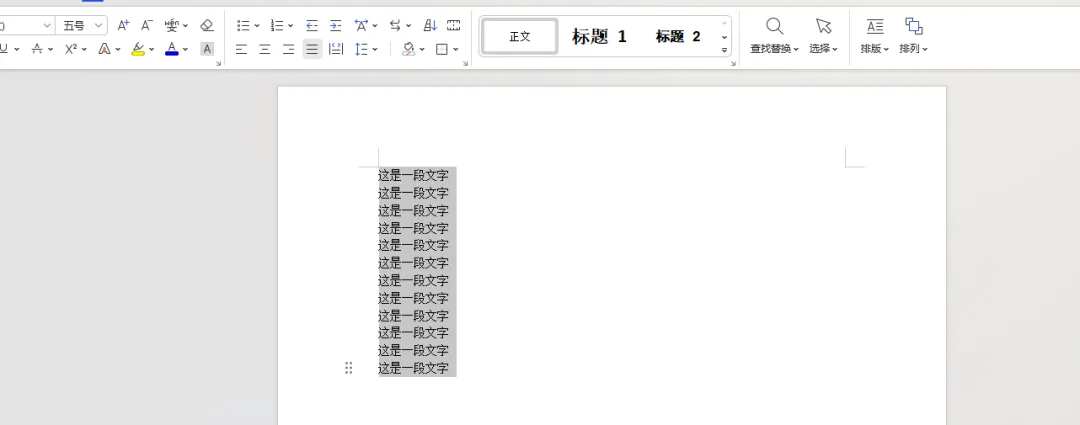Click the decrease font size icon
The image size is (1080, 425).
pyautogui.click(x=147, y=25)
